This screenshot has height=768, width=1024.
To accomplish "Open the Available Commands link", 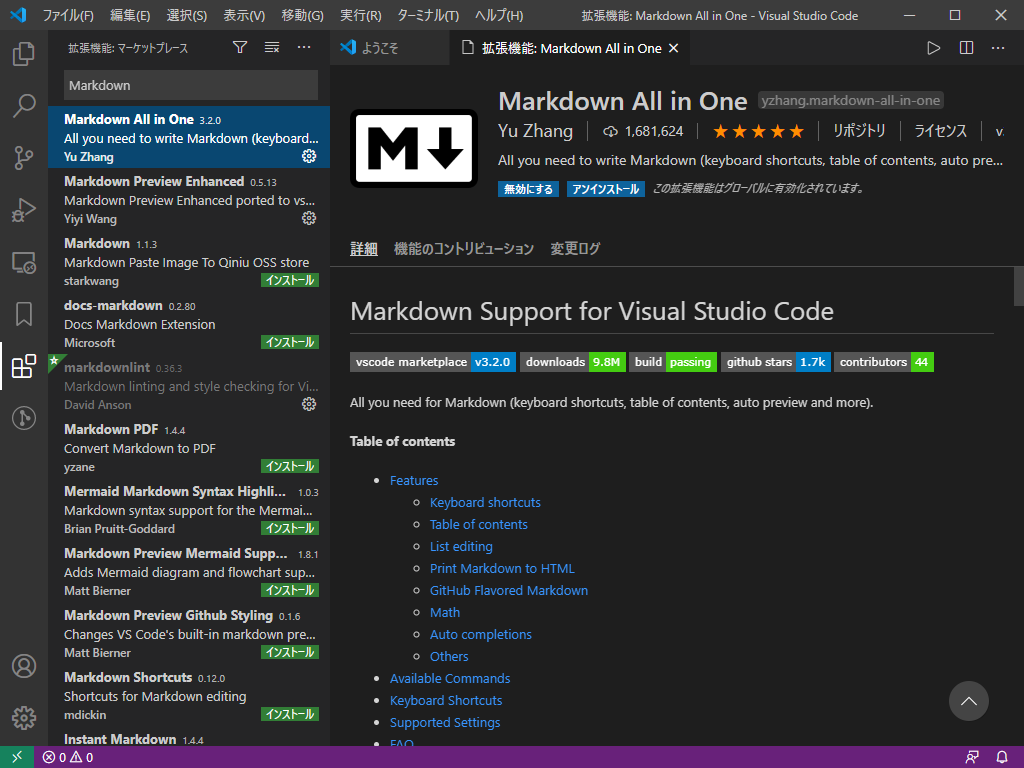I will click(x=450, y=679).
